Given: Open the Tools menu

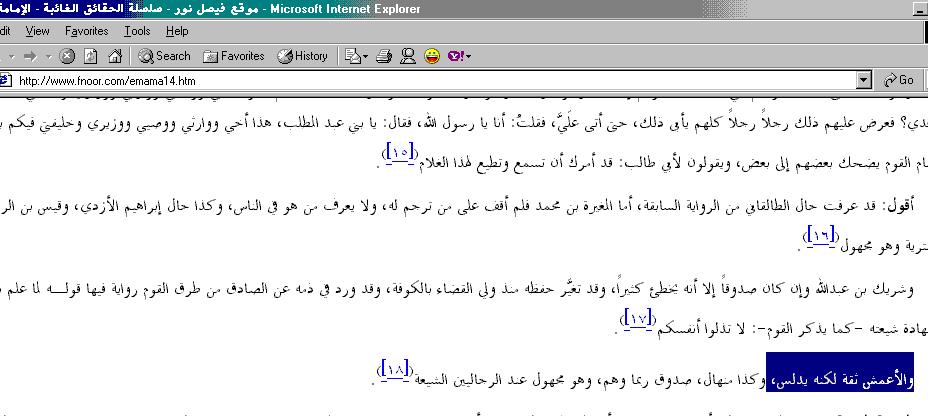Looking at the screenshot, I should coord(137,31).
